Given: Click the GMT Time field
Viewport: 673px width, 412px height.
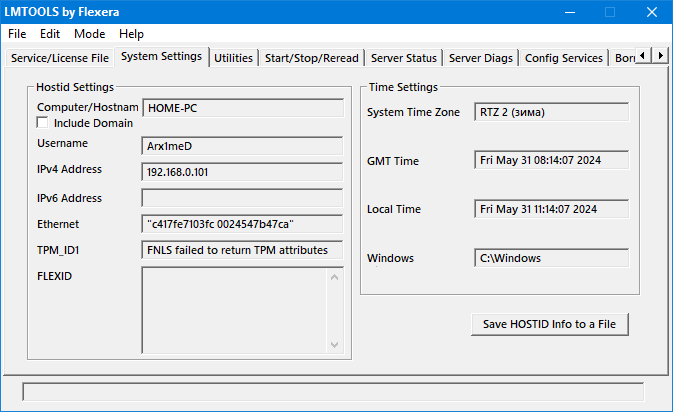Looking at the screenshot, I should tap(552, 160).
